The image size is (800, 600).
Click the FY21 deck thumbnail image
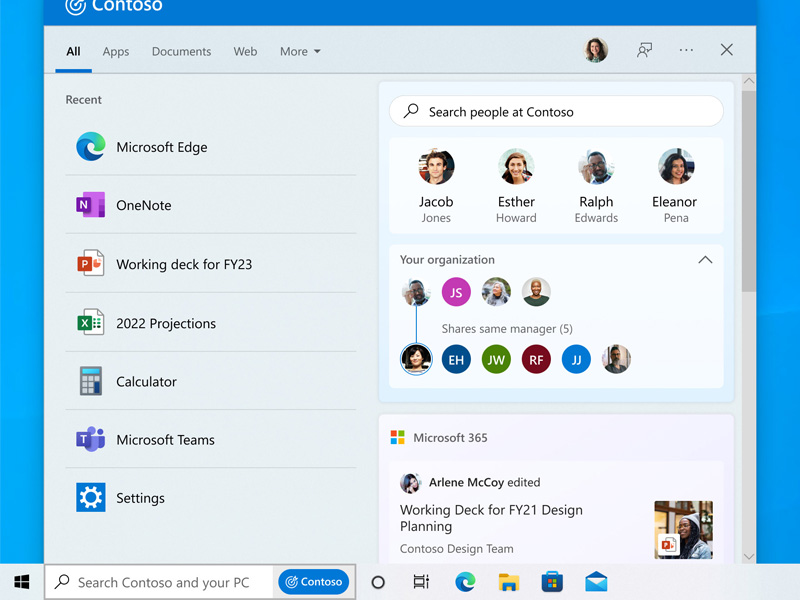[x=683, y=530]
